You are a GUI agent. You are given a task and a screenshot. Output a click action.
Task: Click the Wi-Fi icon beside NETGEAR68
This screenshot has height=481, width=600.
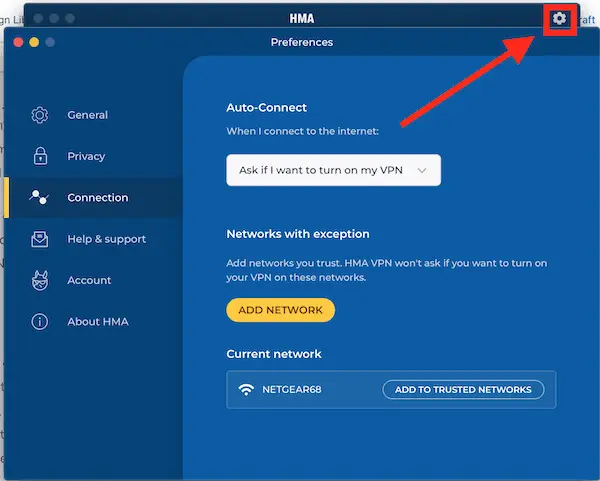(x=246, y=390)
